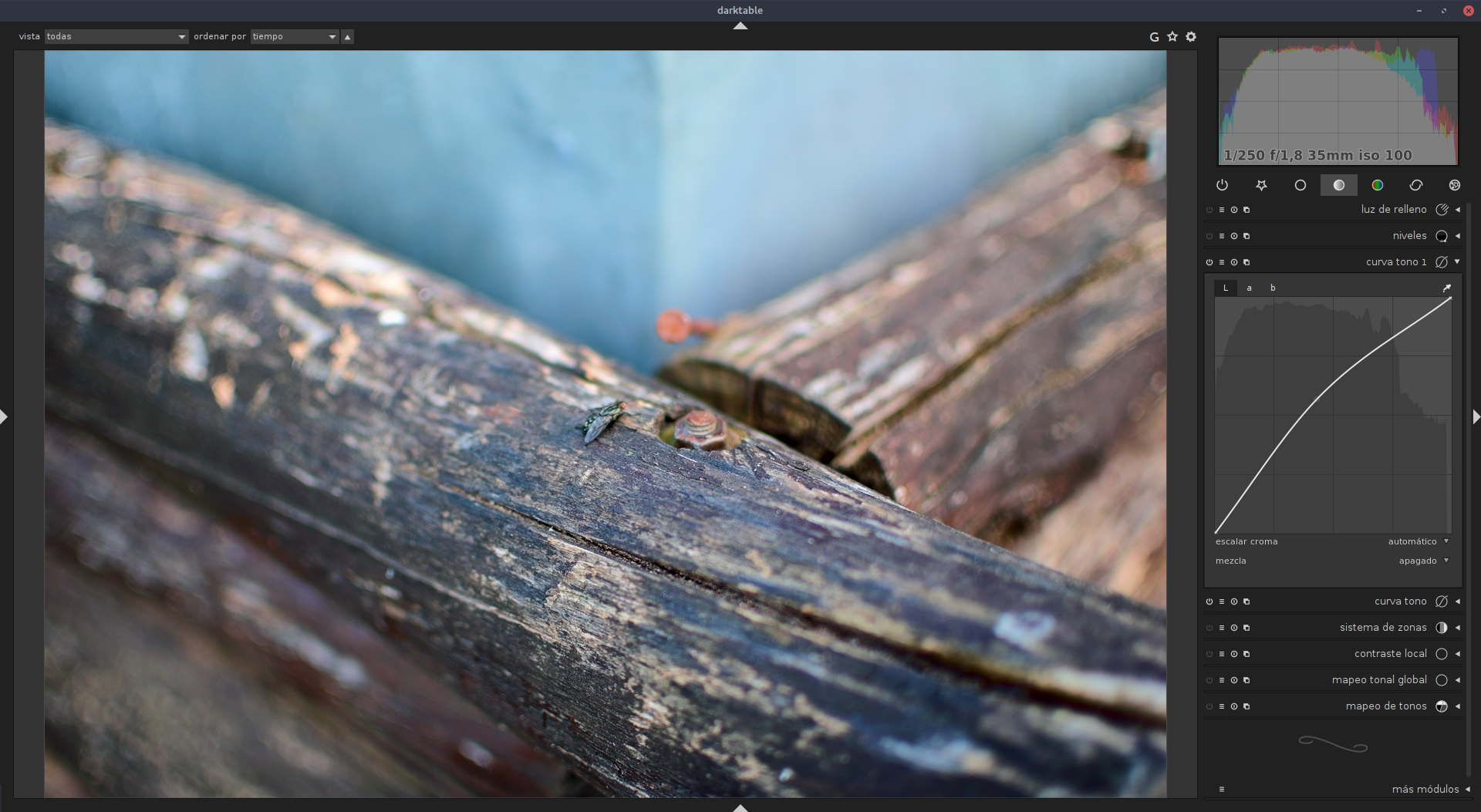Open preferences gear icon
The height and width of the screenshot is (812, 1481).
(x=1191, y=36)
